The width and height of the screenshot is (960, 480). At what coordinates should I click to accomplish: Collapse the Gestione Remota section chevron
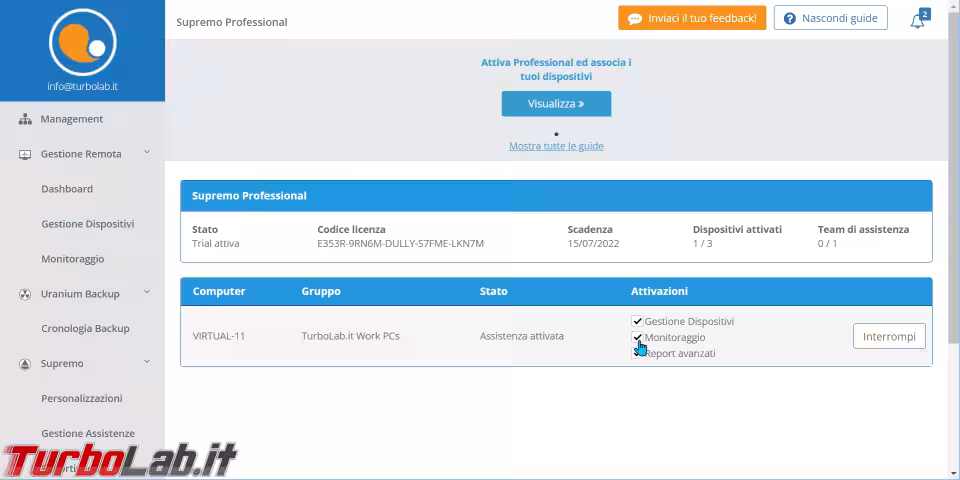click(x=147, y=153)
